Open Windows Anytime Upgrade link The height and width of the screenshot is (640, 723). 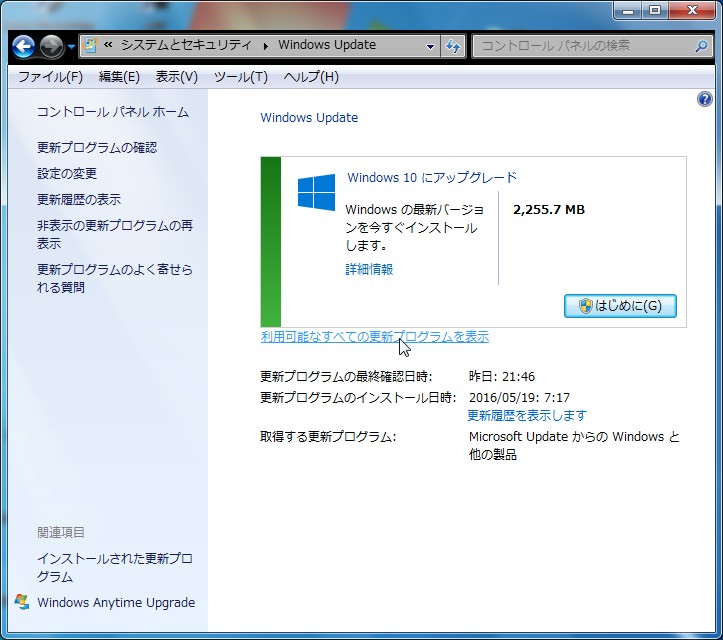point(116,603)
